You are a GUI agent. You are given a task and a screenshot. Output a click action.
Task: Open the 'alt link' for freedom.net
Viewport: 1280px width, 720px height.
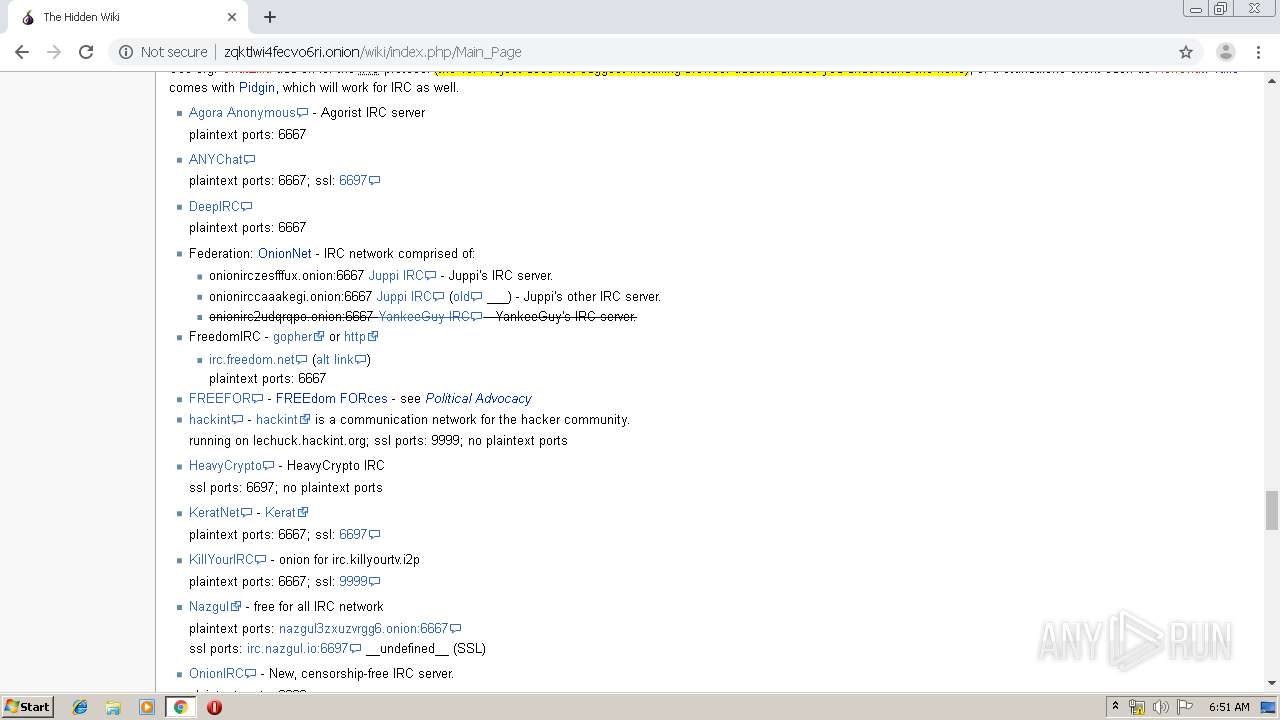click(341, 360)
